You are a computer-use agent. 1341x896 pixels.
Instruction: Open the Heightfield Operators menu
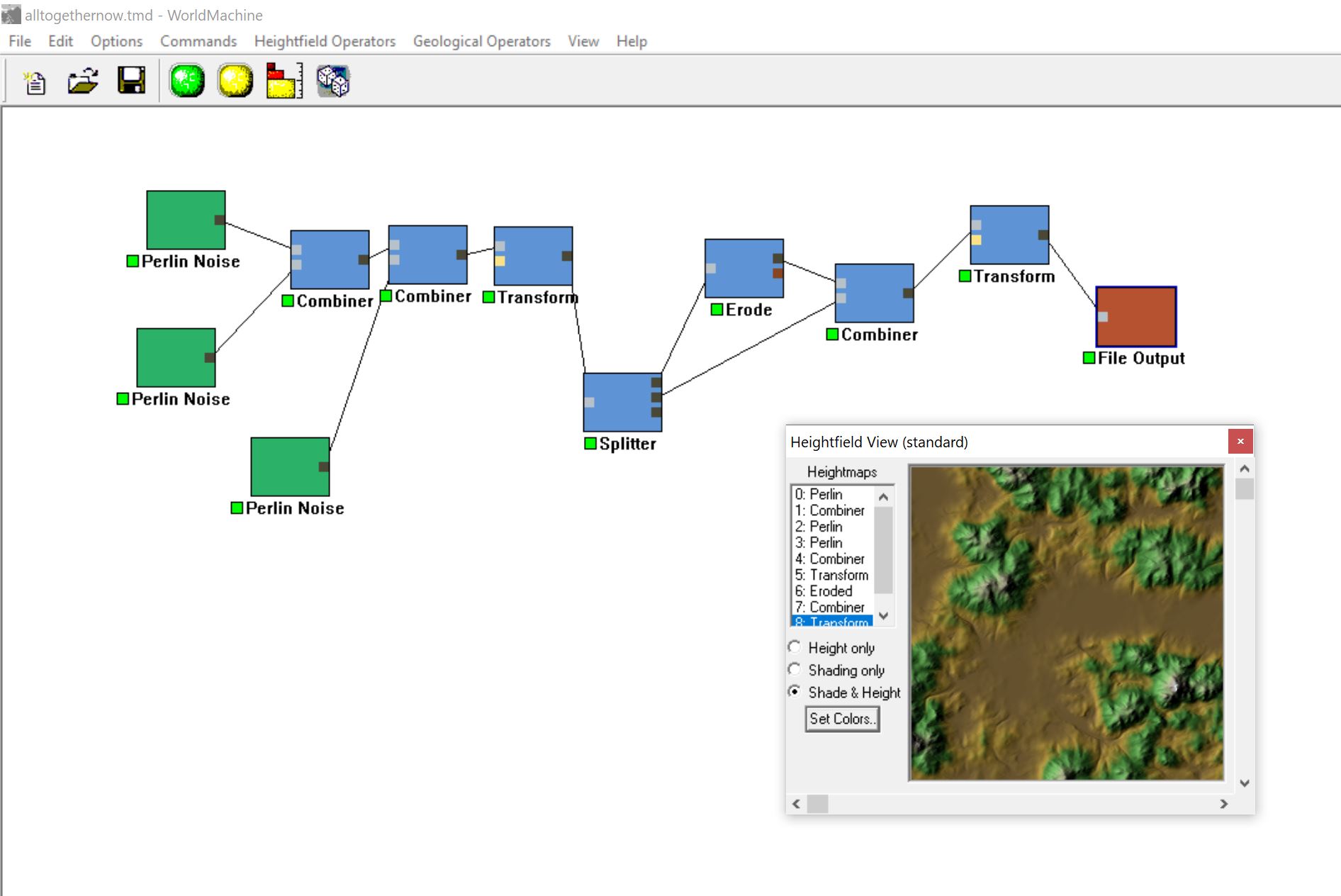coord(325,41)
